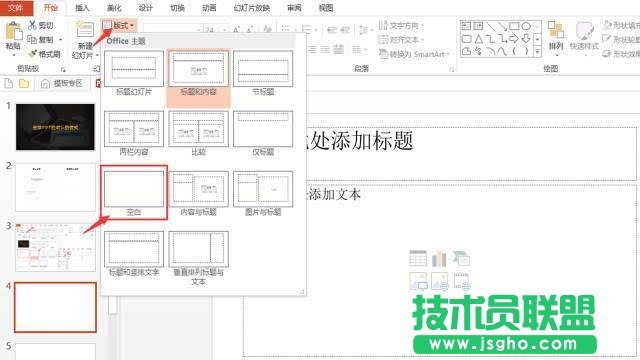640x360 pixels.
Task: Select the Format Painter (格式刷) tool
Action: coord(44,54)
